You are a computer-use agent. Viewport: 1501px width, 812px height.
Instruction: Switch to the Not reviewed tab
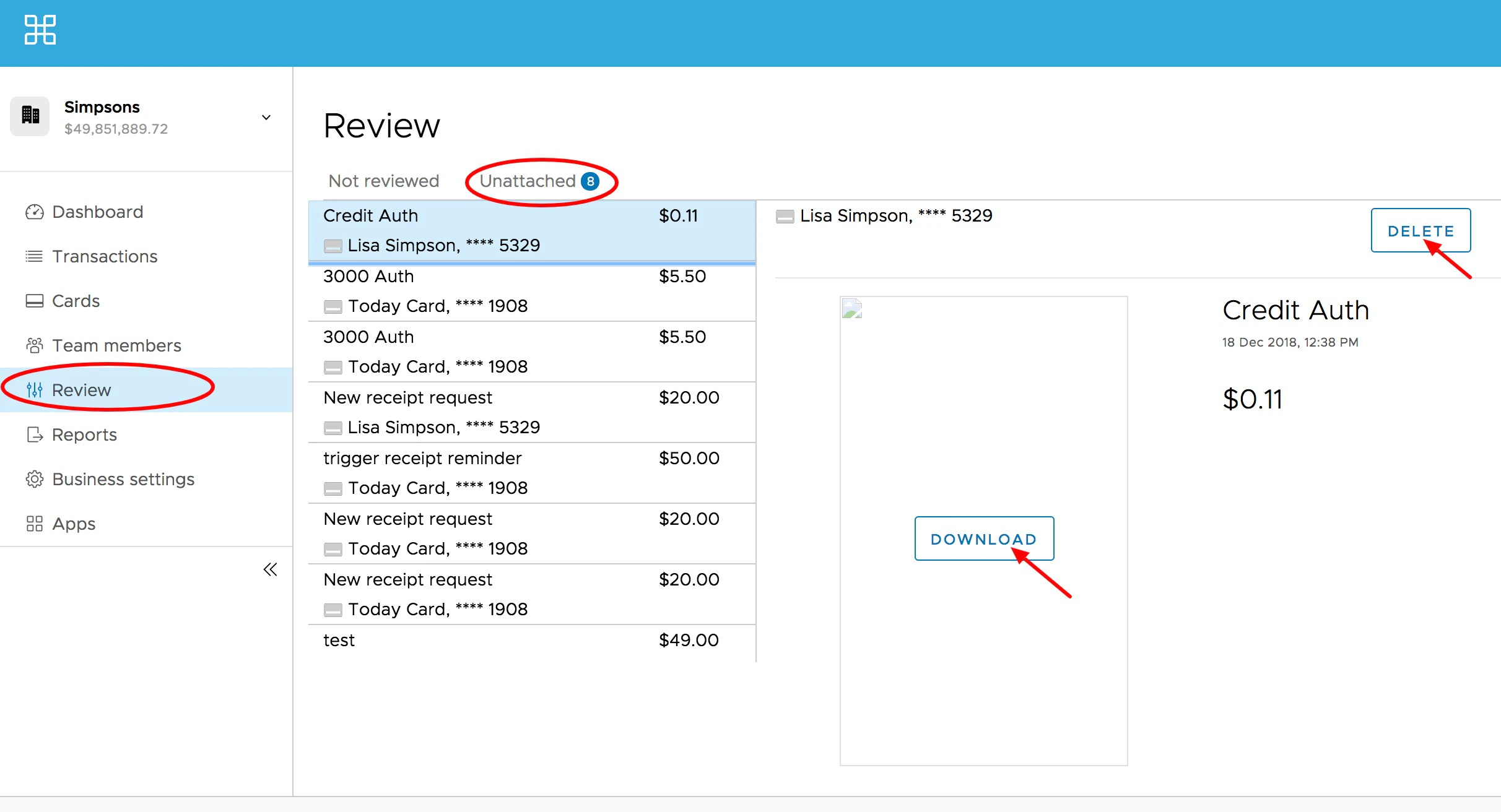pyautogui.click(x=383, y=181)
